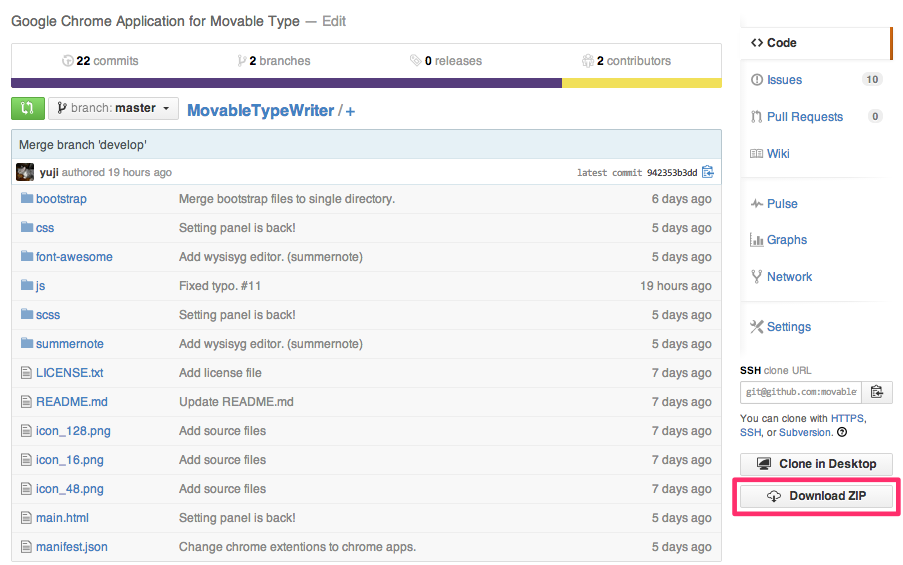
Task: Click the README.md file icon
Action: click(x=26, y=402)
